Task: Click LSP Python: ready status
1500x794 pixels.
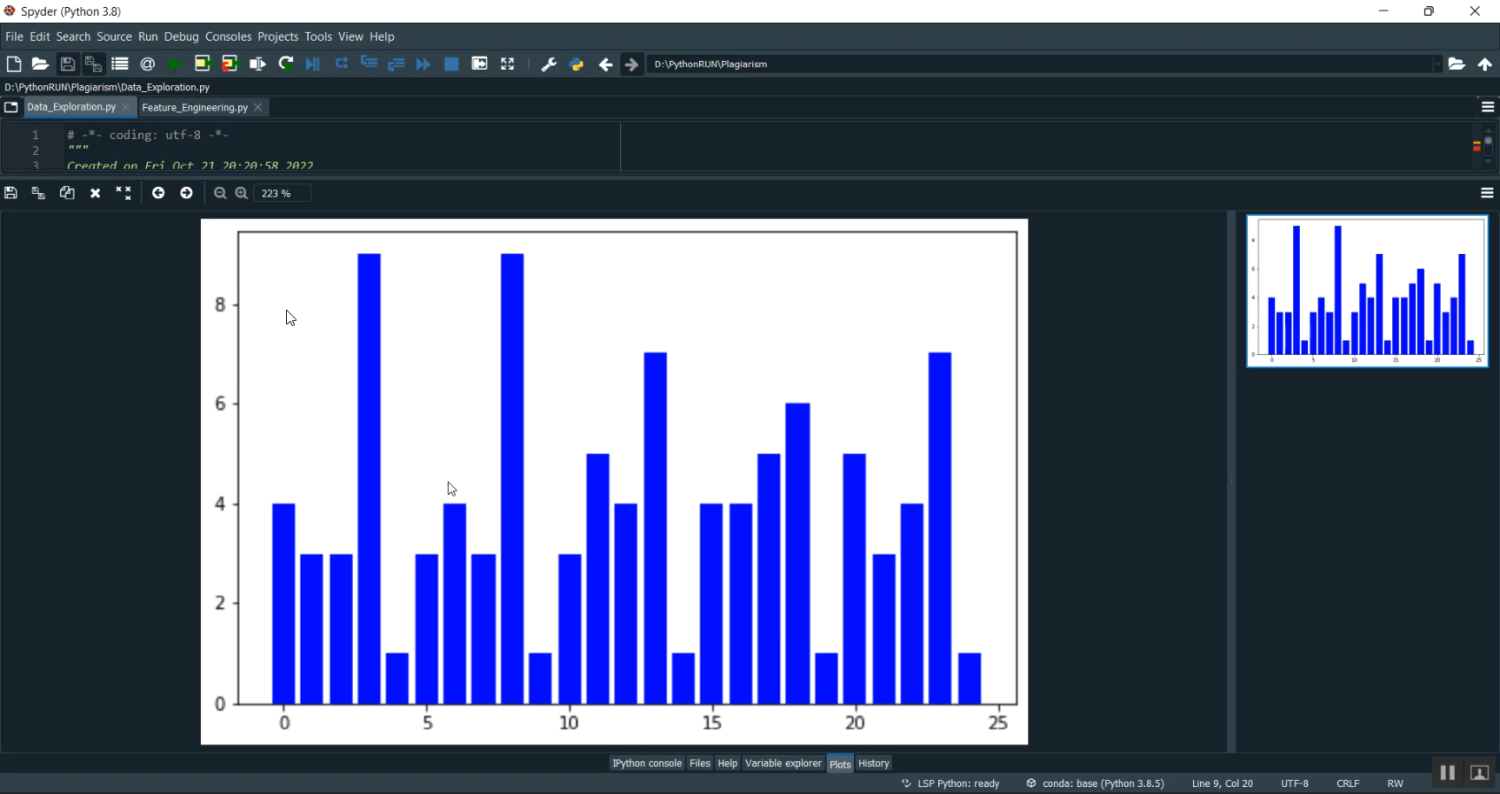Action: pyautogui.click(x=950, y=783)
